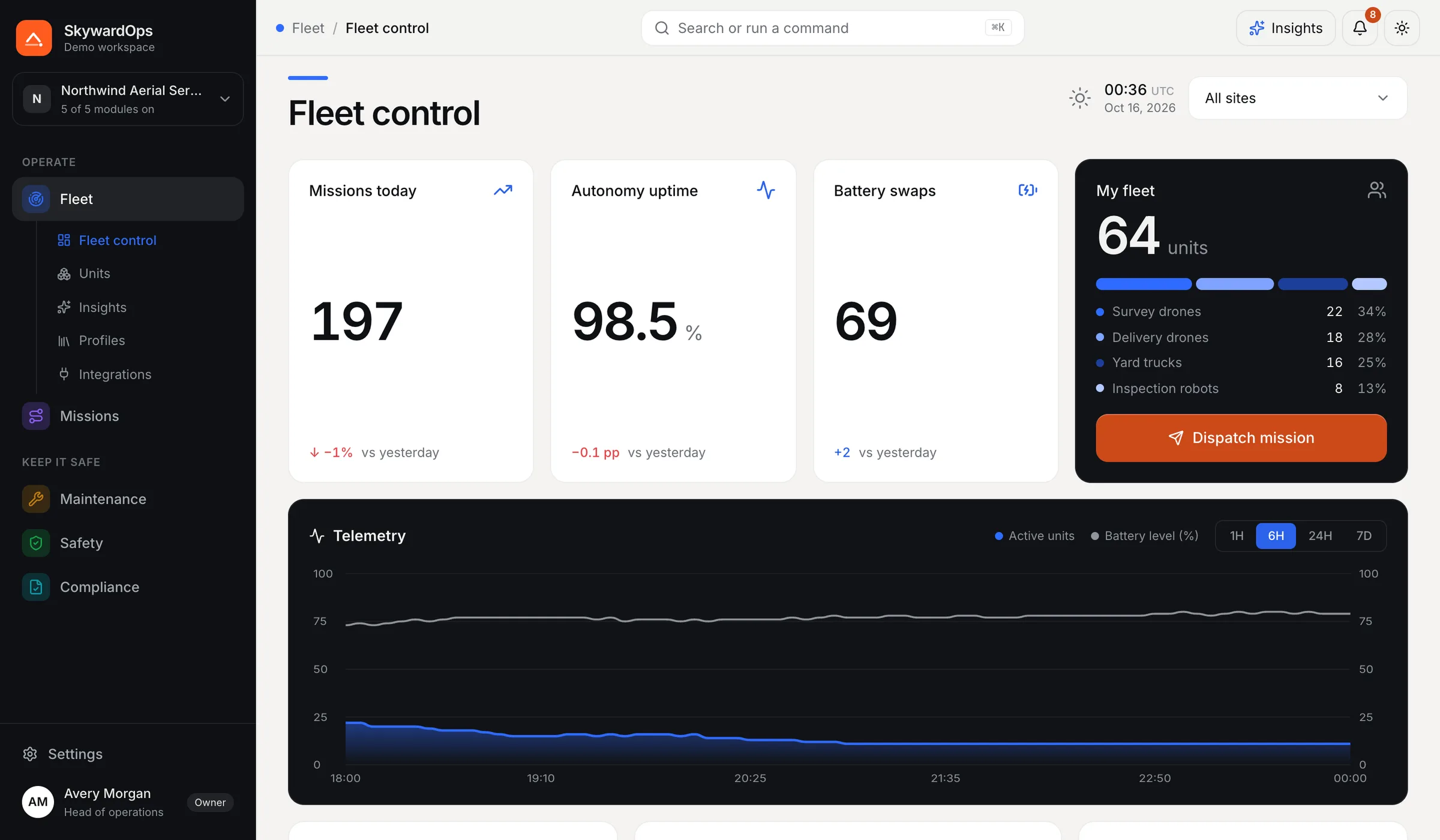Screen dimensions: 1440x840
Task: Click the My fleet users icon
Action: 1376,190
